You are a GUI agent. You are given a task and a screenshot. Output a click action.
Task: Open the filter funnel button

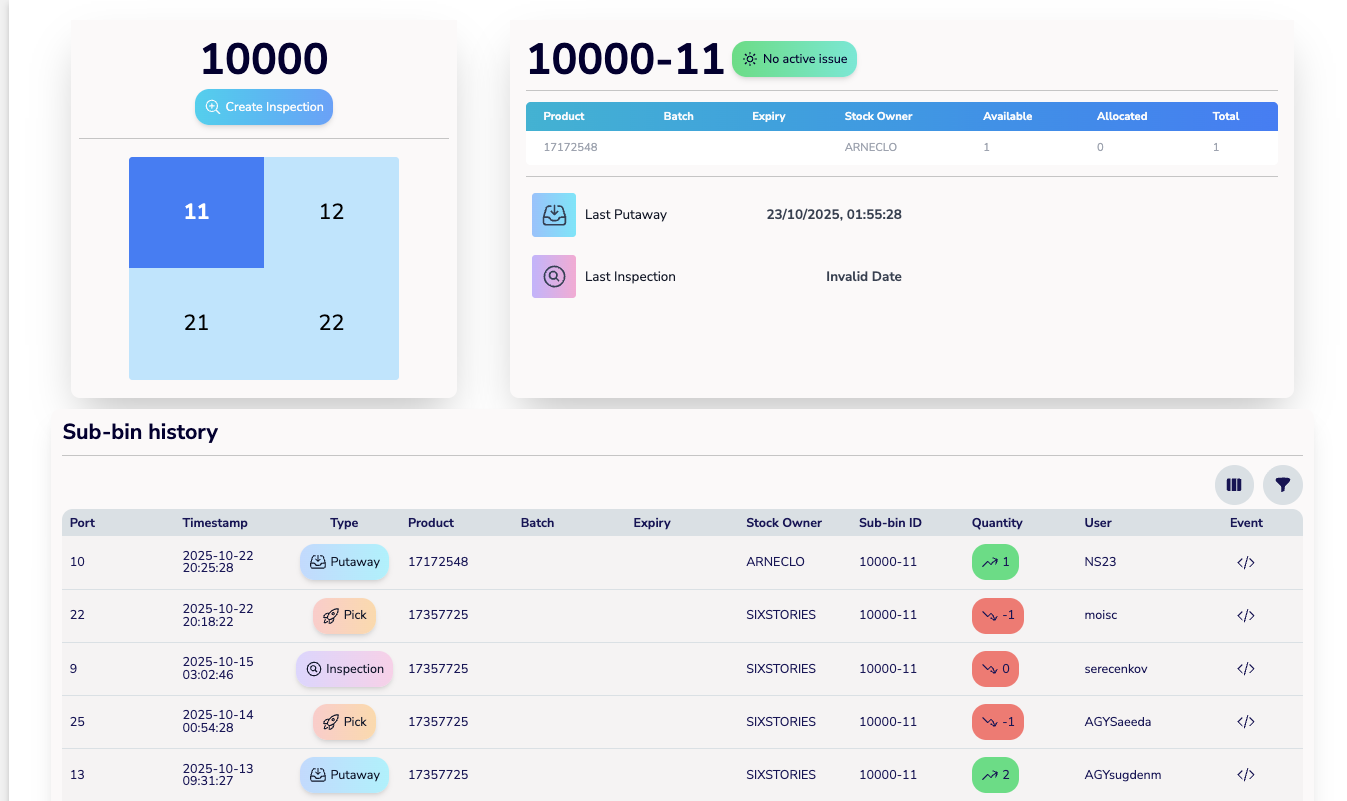[1283, 485]
